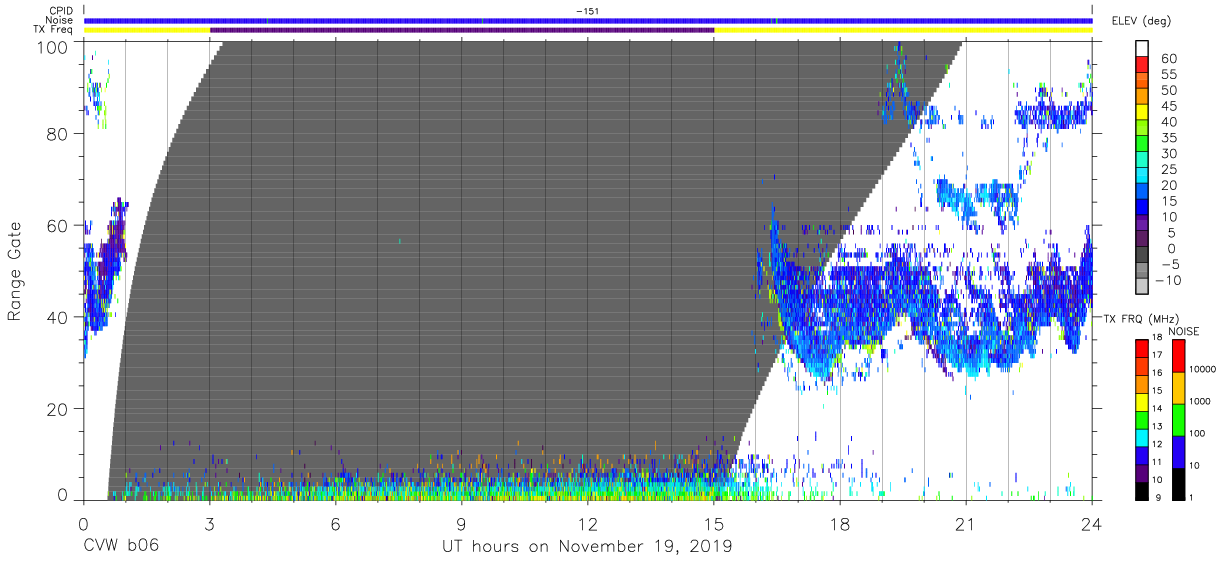Select the green swatch in NOISE colorbar

(x=1178, y=420)
